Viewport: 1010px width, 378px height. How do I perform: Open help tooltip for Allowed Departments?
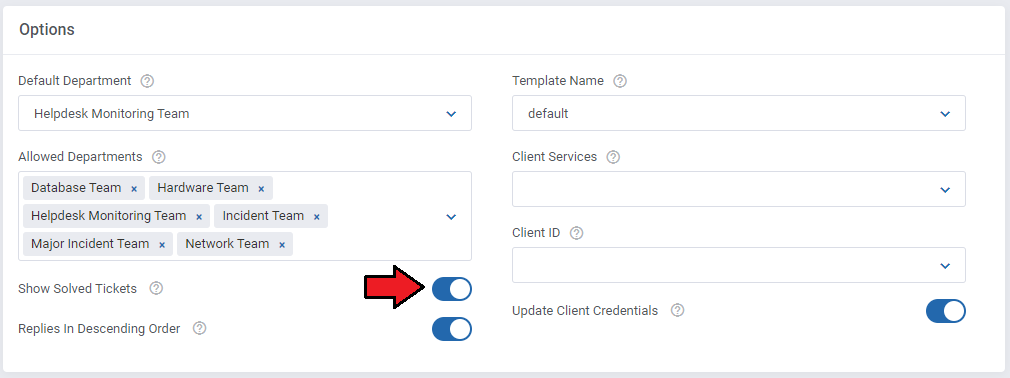[x=159, y=157]
